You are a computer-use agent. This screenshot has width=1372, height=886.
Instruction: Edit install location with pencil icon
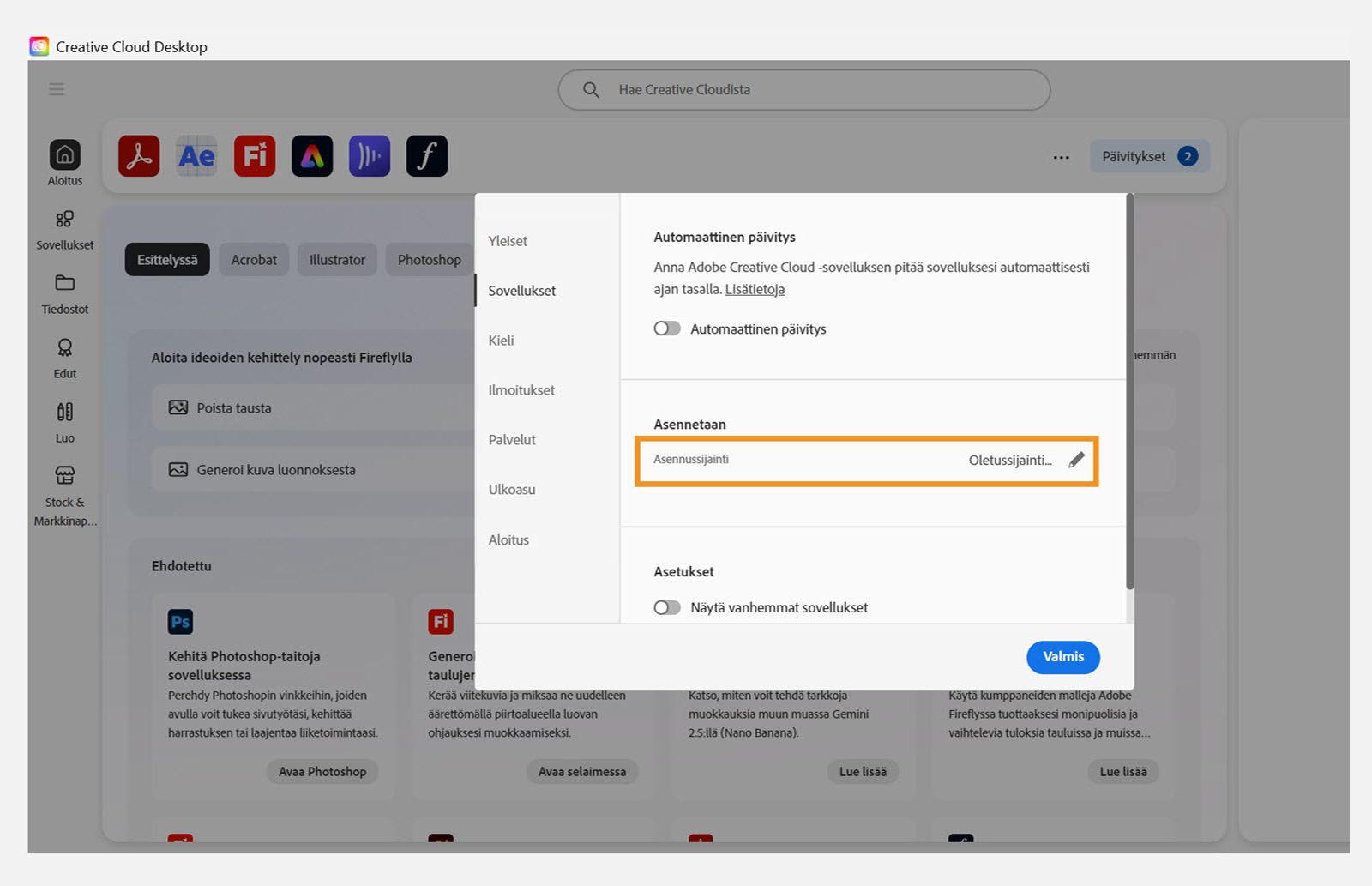tap(1076, 460)
